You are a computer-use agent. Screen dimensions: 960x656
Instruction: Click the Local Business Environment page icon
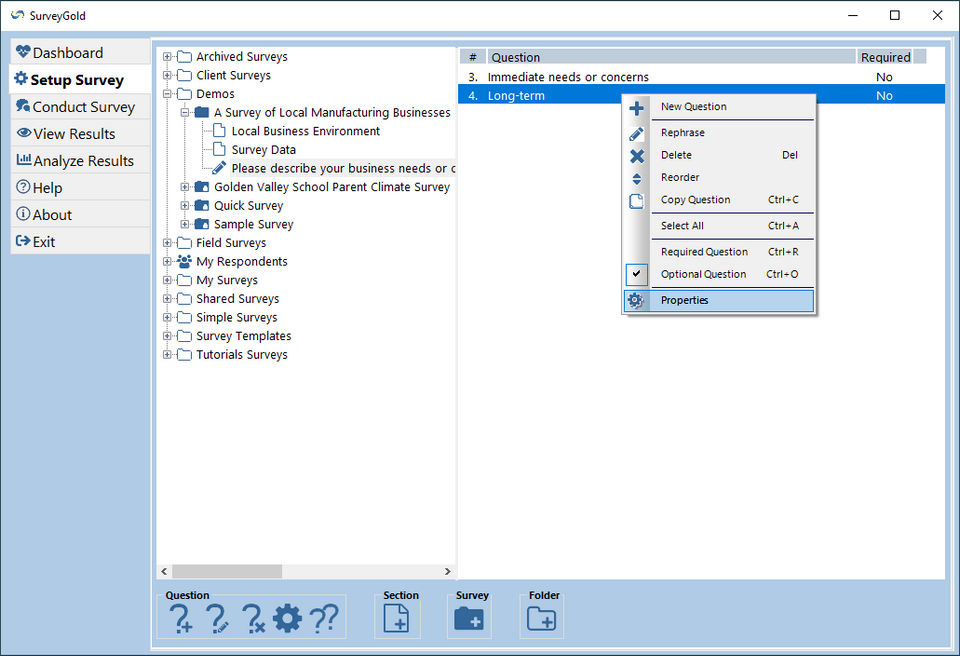[x=219, y=130]
